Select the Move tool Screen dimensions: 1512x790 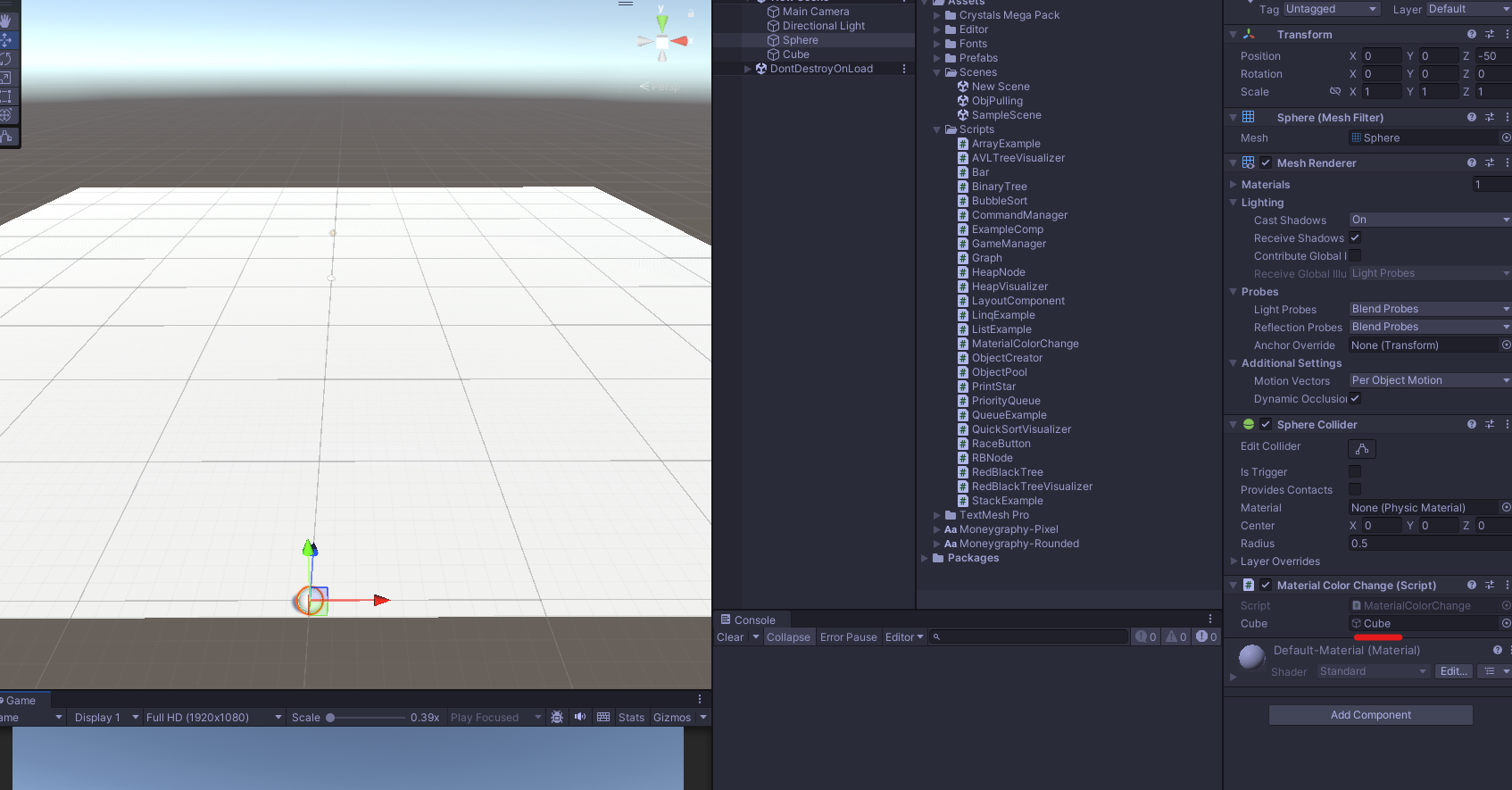tap(5, 40)
